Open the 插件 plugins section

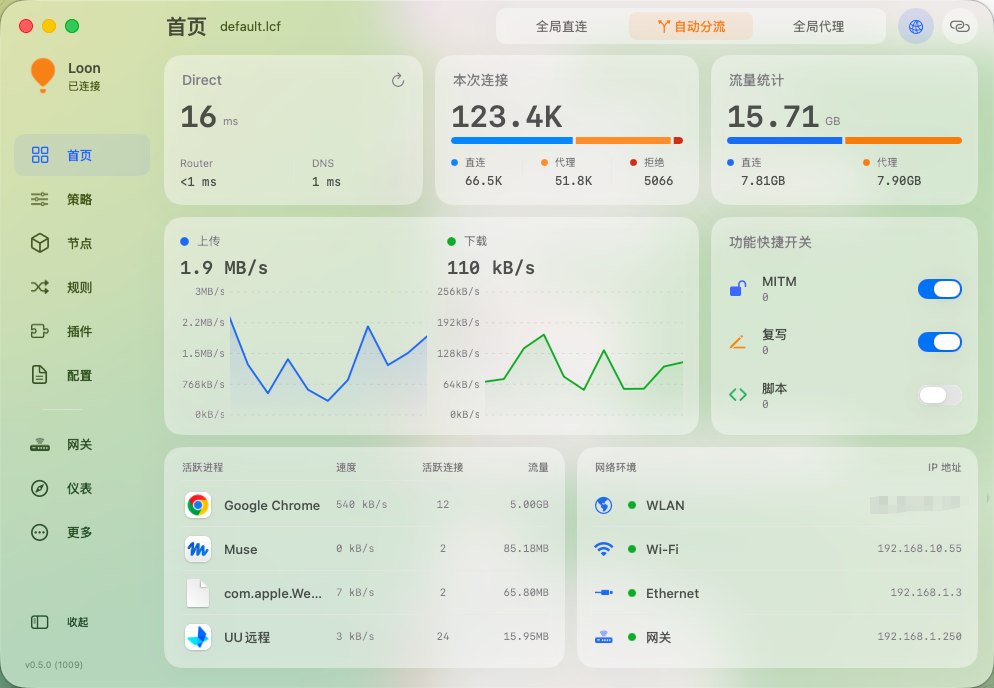point(82,331)
